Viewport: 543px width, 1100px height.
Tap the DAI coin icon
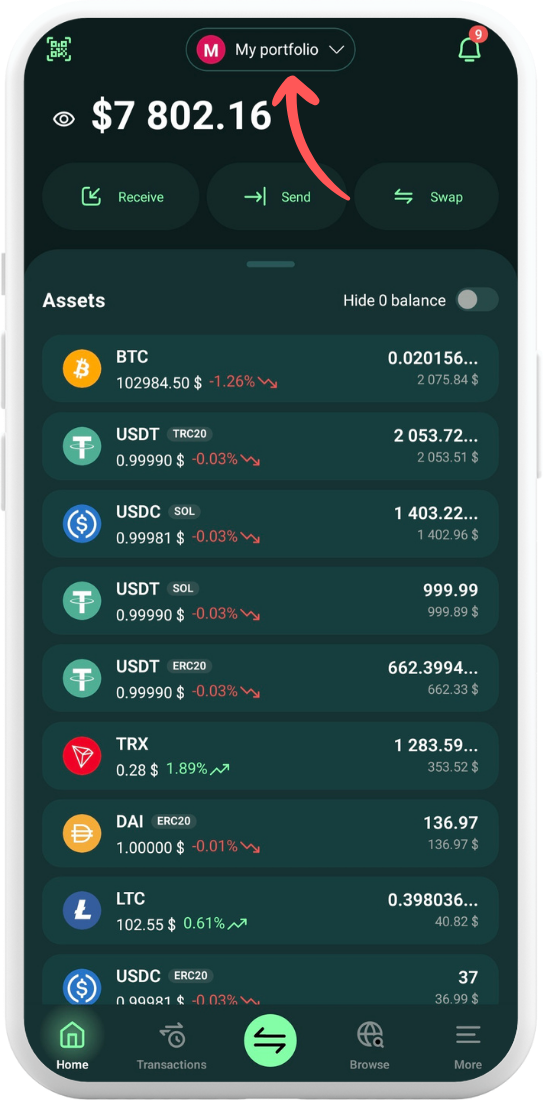pos(82,833)
